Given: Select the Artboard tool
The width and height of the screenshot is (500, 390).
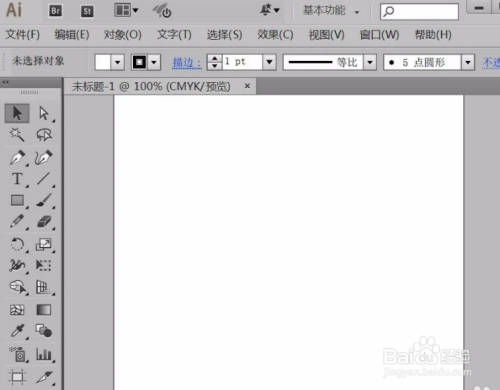Looking at the screenshot, I should point(17,377).
